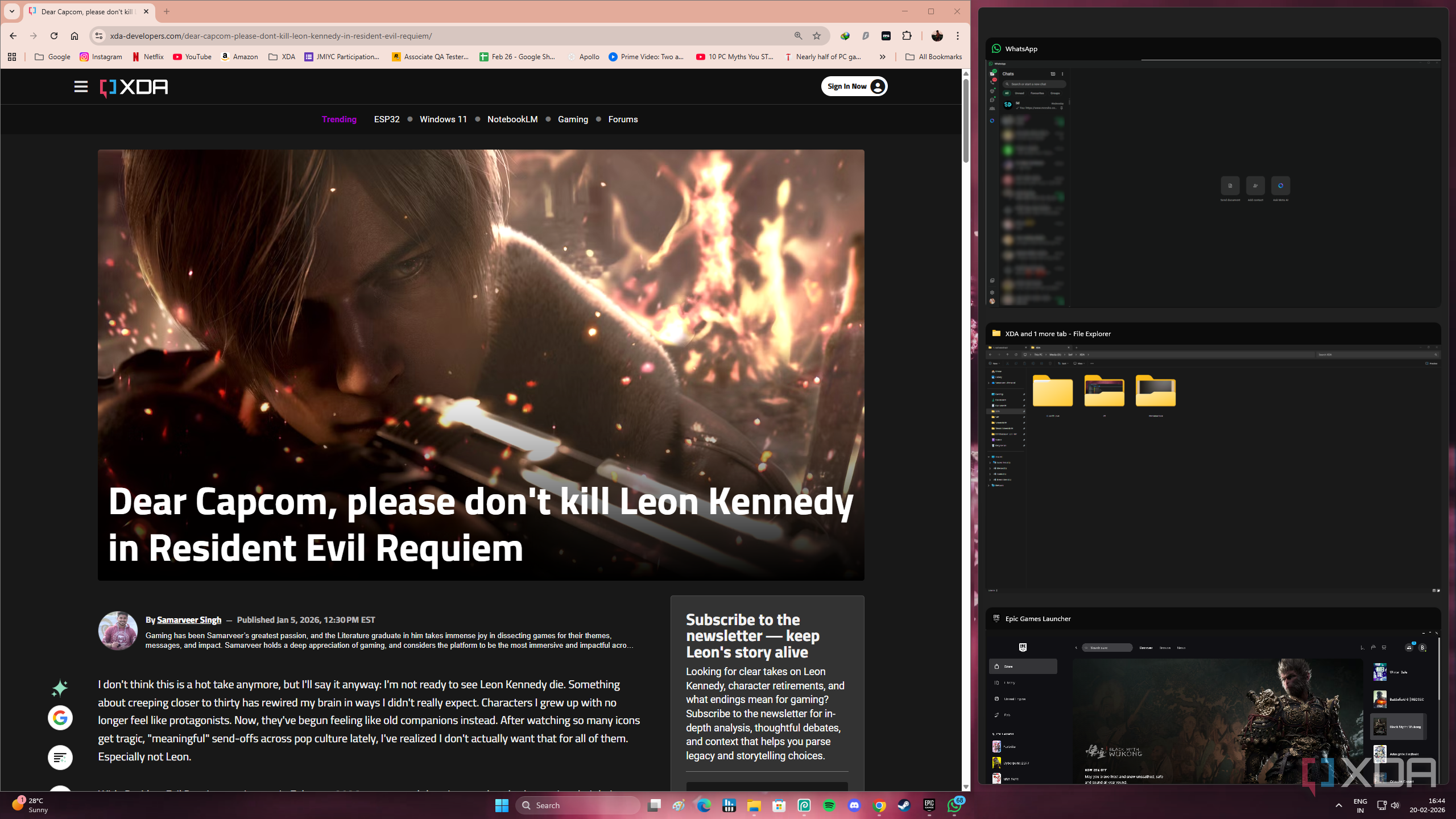Open the XDA hamburger menu
This screenshot has height=819, width=1456.
[81, 86]
